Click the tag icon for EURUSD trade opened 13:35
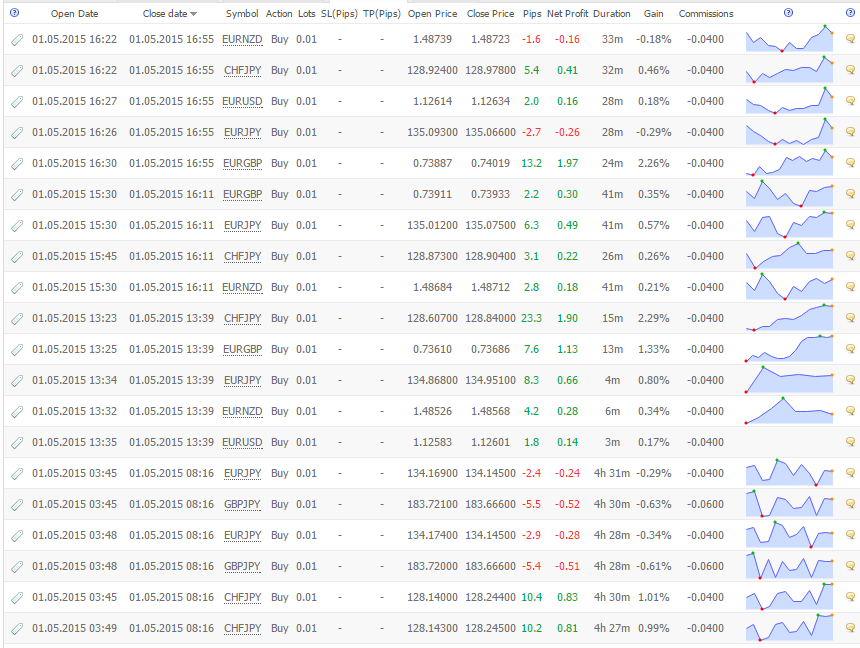The height and width of the screenshot is (648, 860). [17, 442]
